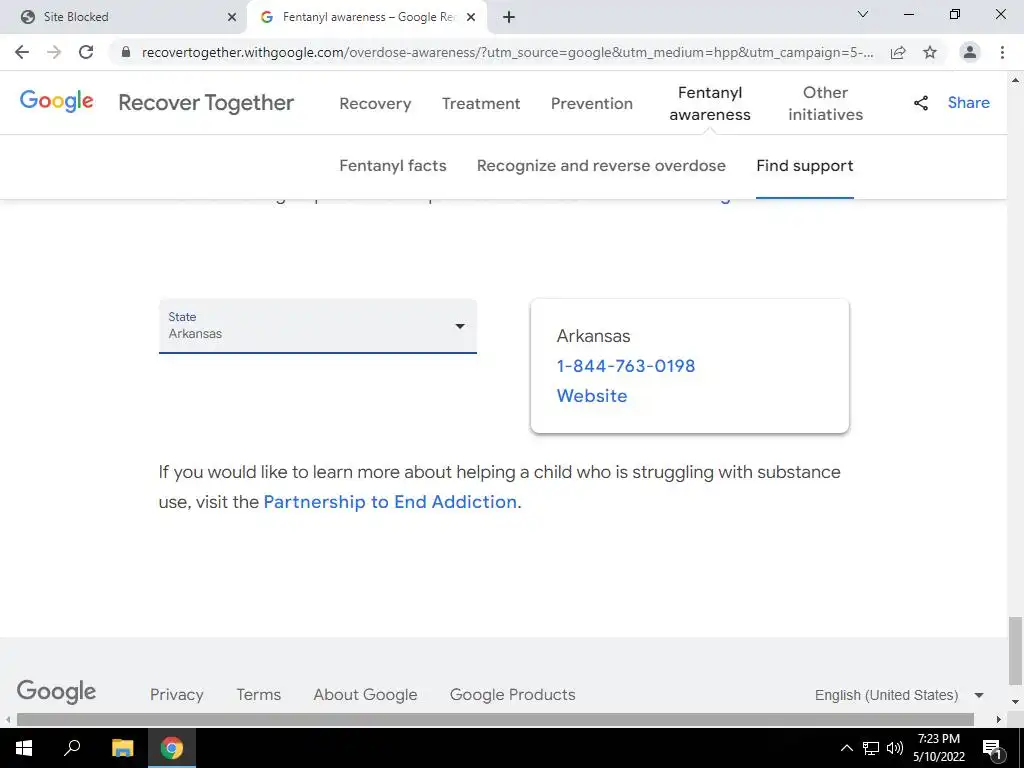Click the scroll-up arrow of page scrollbar
This screenshot has width=1024, height=768.
click(1015, 80)
